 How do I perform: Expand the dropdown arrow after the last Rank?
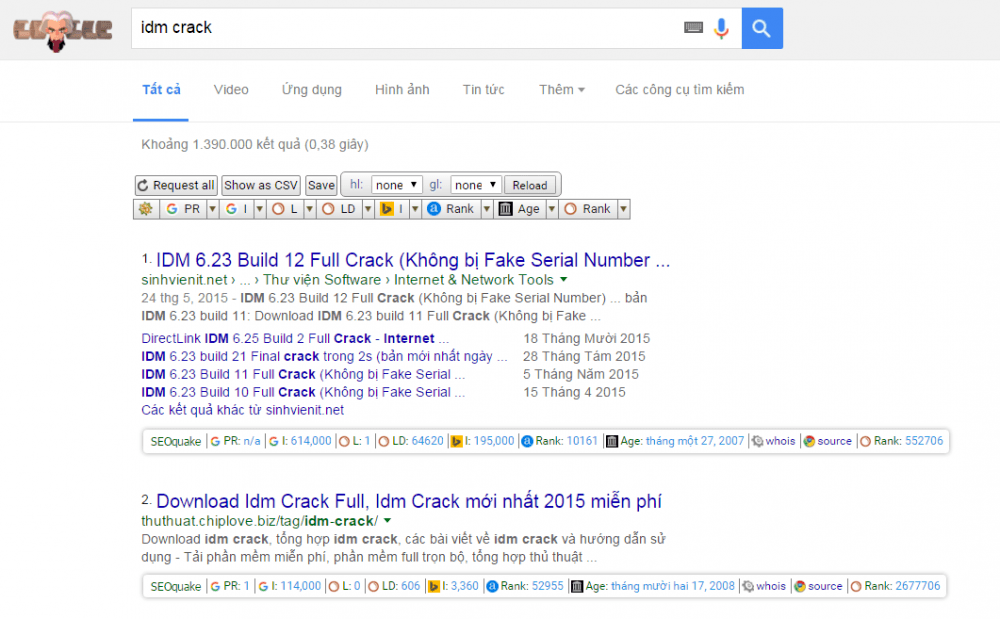pos(624,208)
